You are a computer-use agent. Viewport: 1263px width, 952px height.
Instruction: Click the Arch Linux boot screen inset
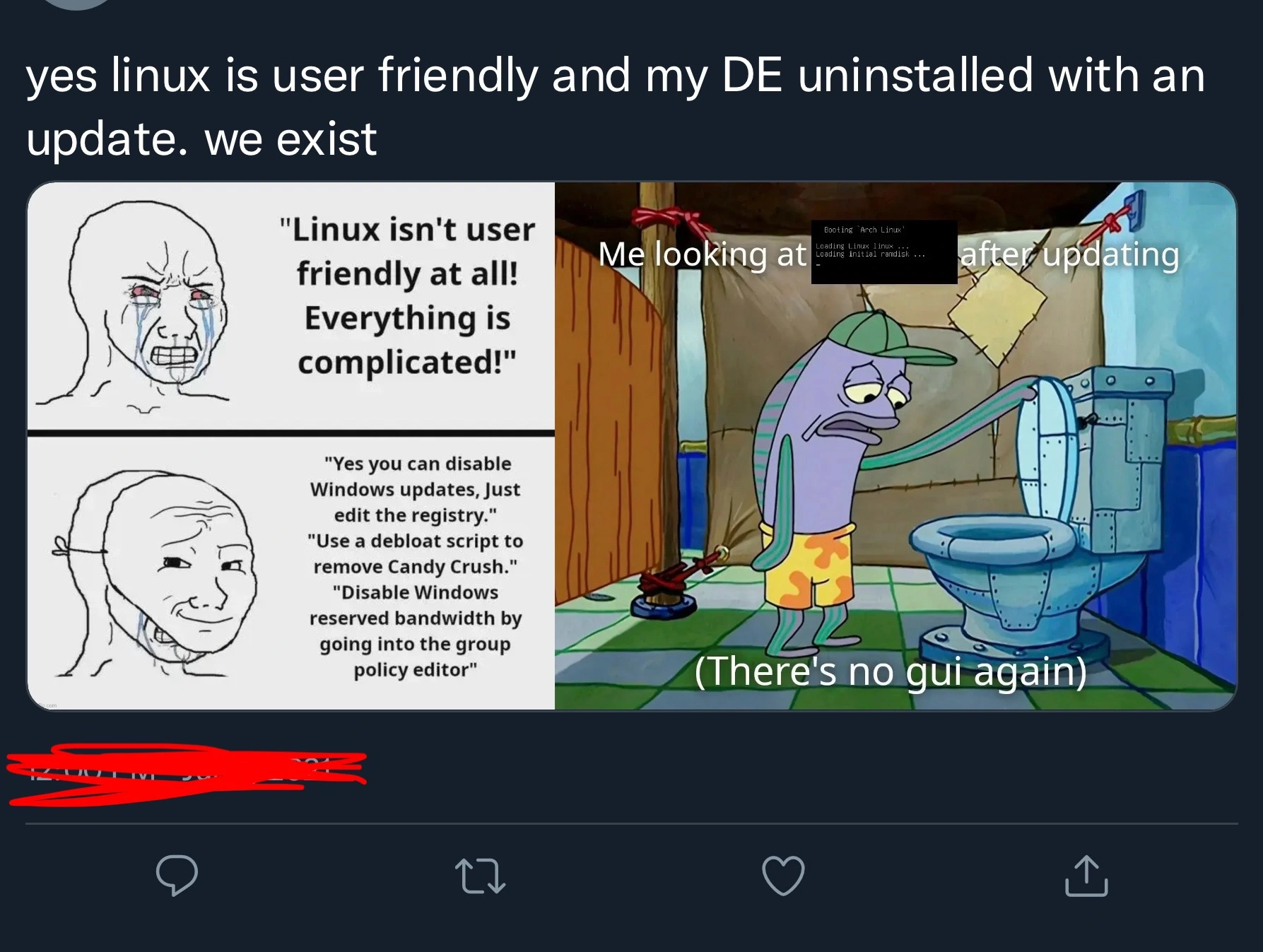click(884, 252)
